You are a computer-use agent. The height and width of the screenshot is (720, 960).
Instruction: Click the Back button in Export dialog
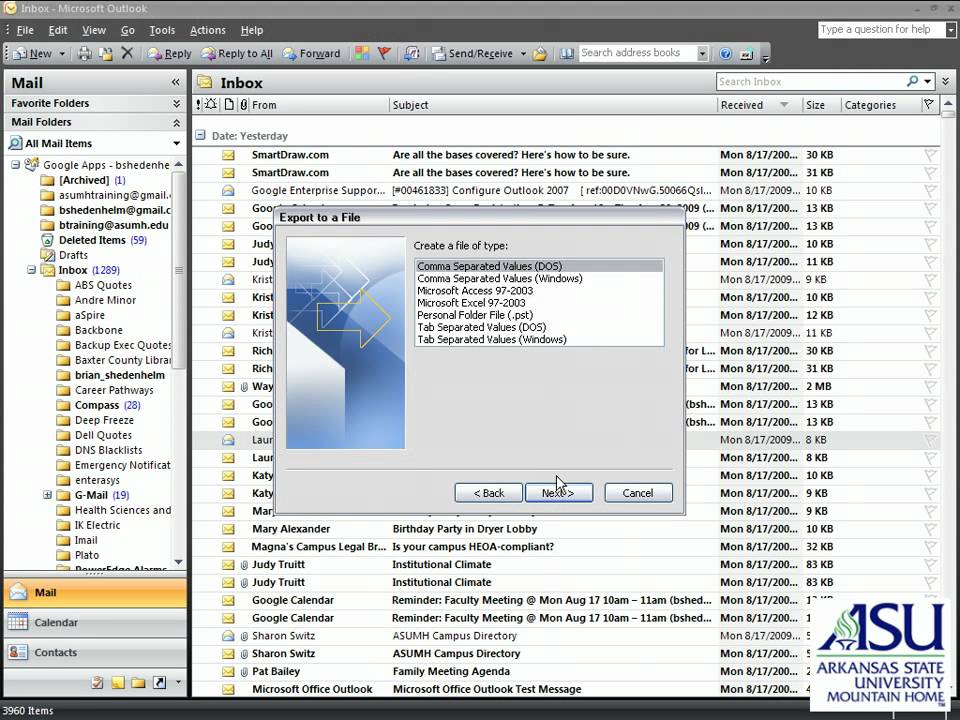489,493
